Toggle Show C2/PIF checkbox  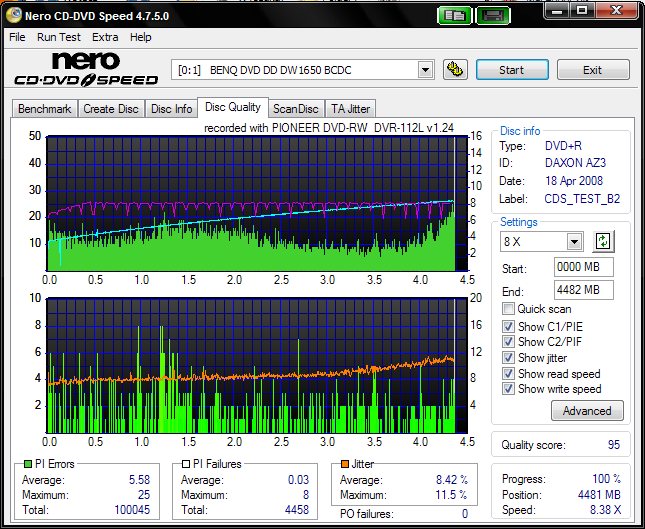click(508, 342)
